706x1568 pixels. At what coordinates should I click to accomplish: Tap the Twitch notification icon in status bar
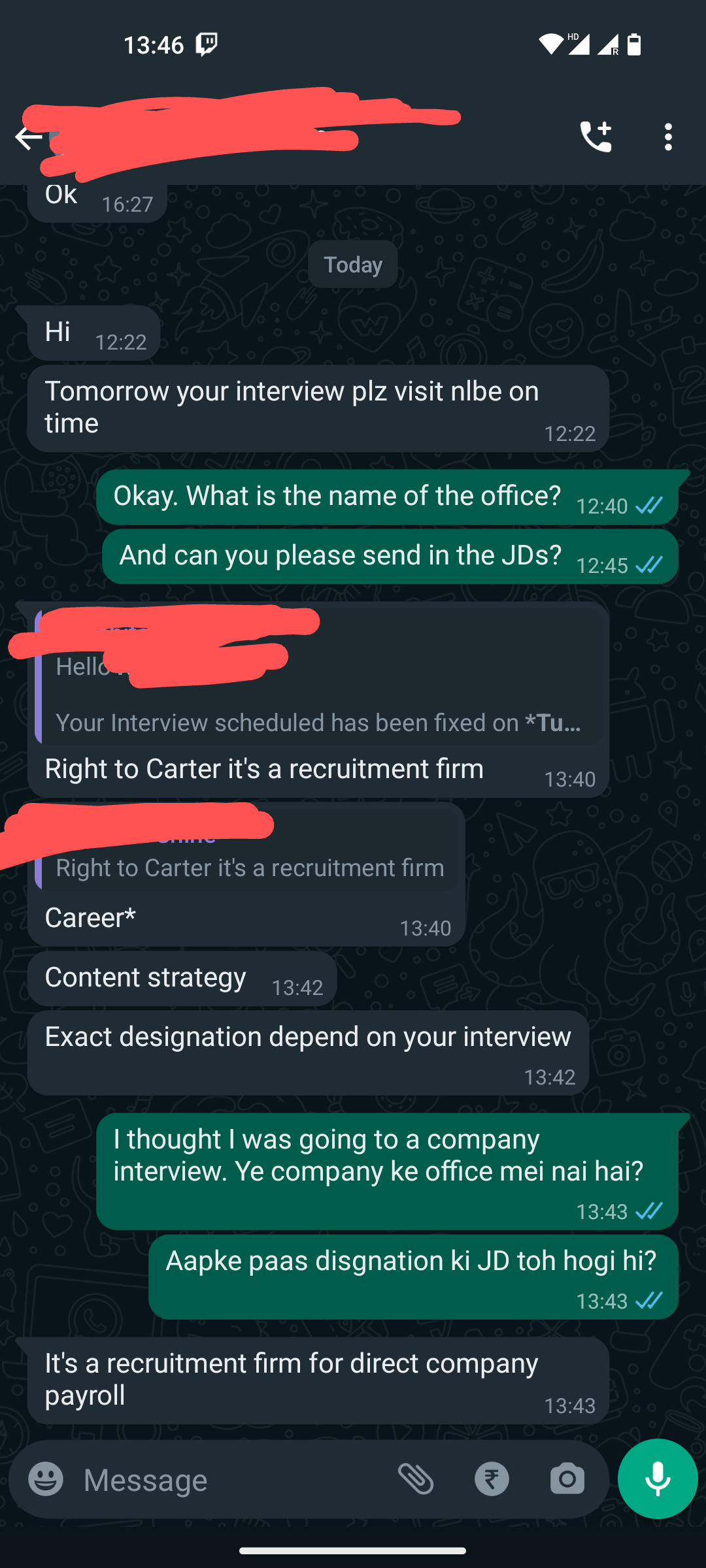pos(207,44)
